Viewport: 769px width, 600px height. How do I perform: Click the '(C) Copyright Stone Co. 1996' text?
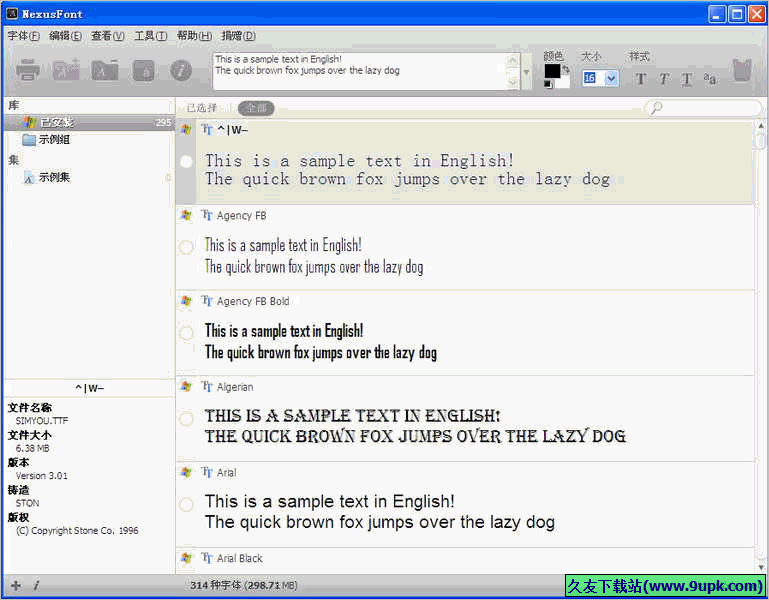pyautogui.click(x=77, y=530)
